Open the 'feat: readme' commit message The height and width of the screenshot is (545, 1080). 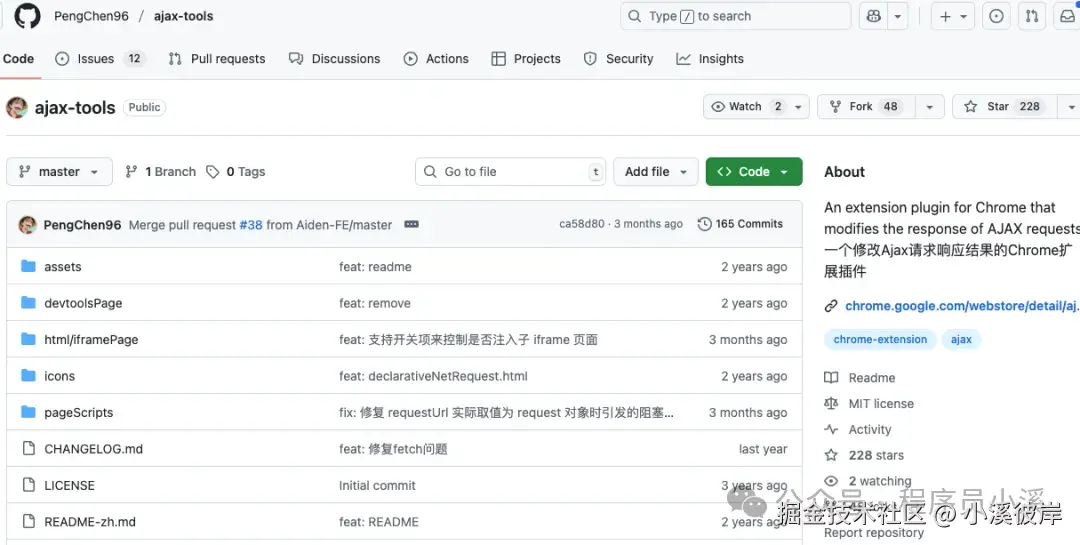[x=375, y=267]
